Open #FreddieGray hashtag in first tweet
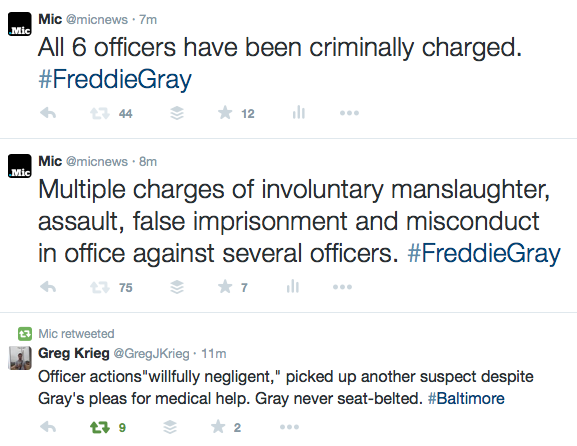 pyautogui.click(x=115, y=79)
